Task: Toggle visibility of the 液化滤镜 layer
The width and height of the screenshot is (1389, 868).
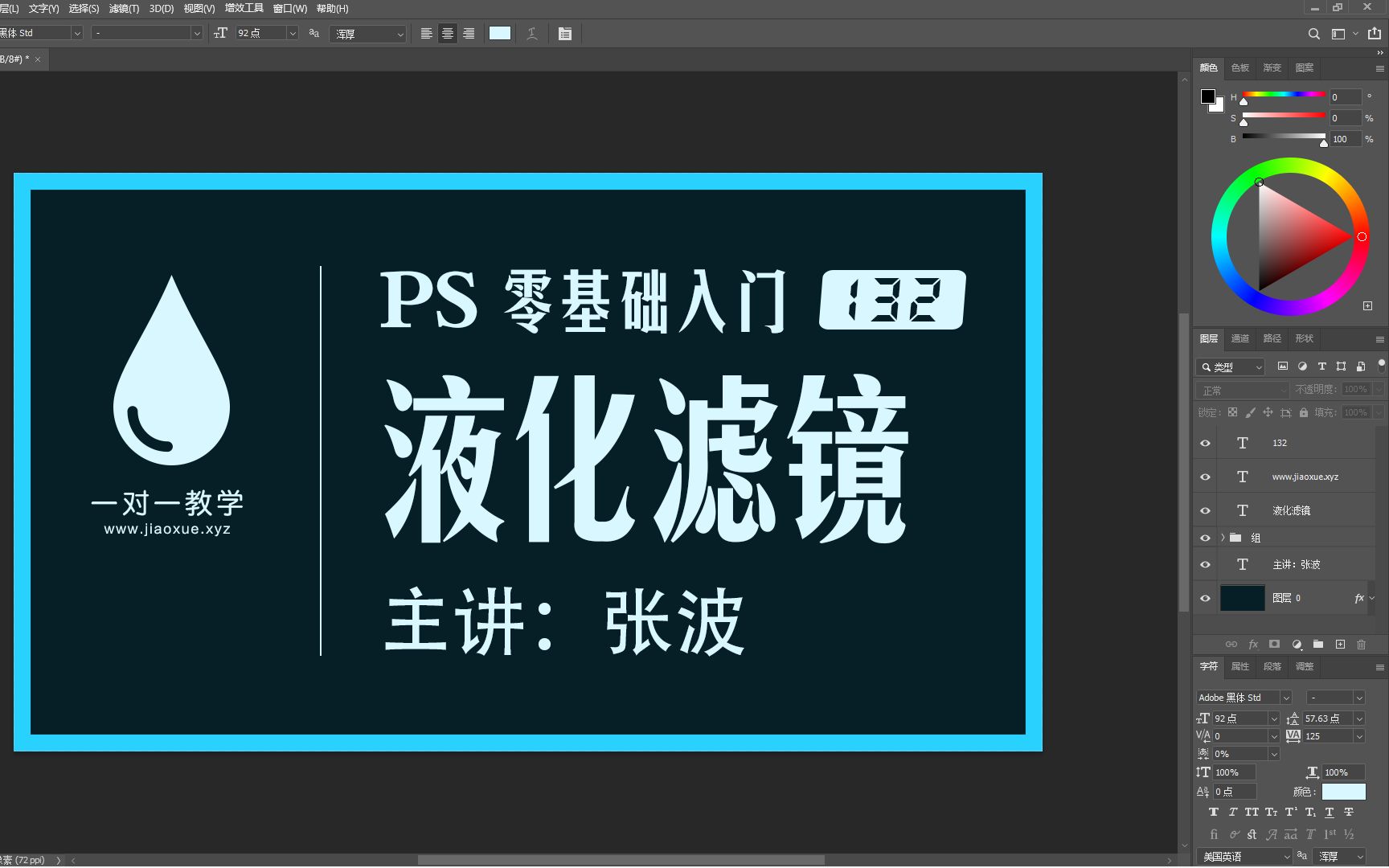Action: point(1204,510)
